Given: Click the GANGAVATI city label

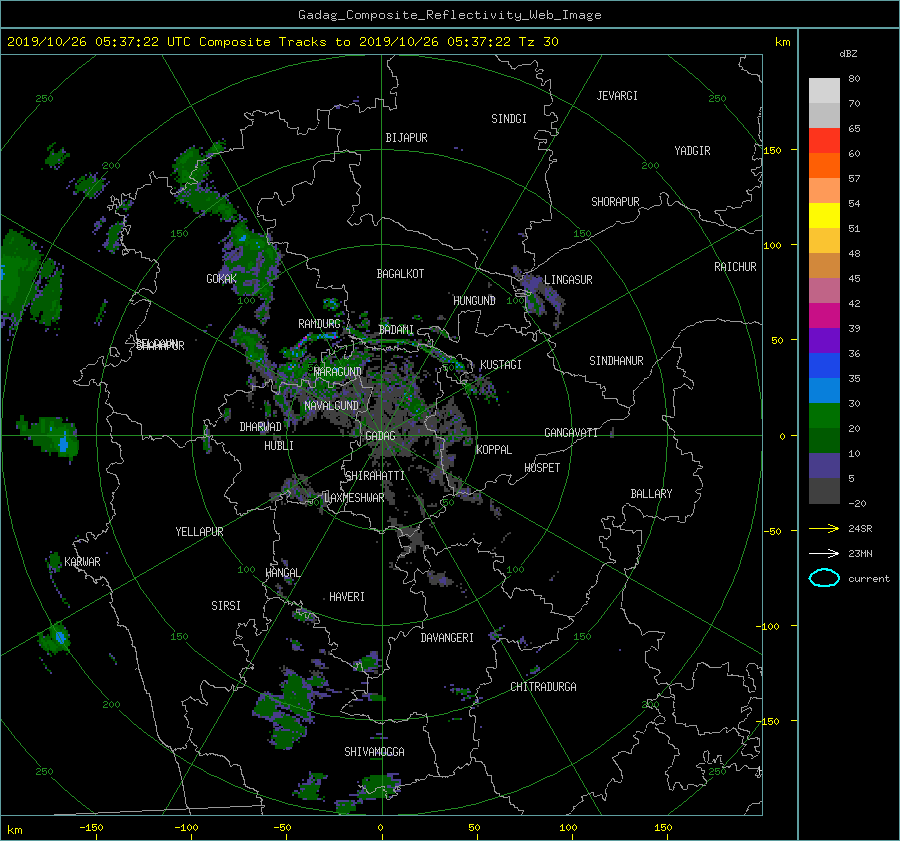Looking at the screenshot, I should click(x=571, y=433).
